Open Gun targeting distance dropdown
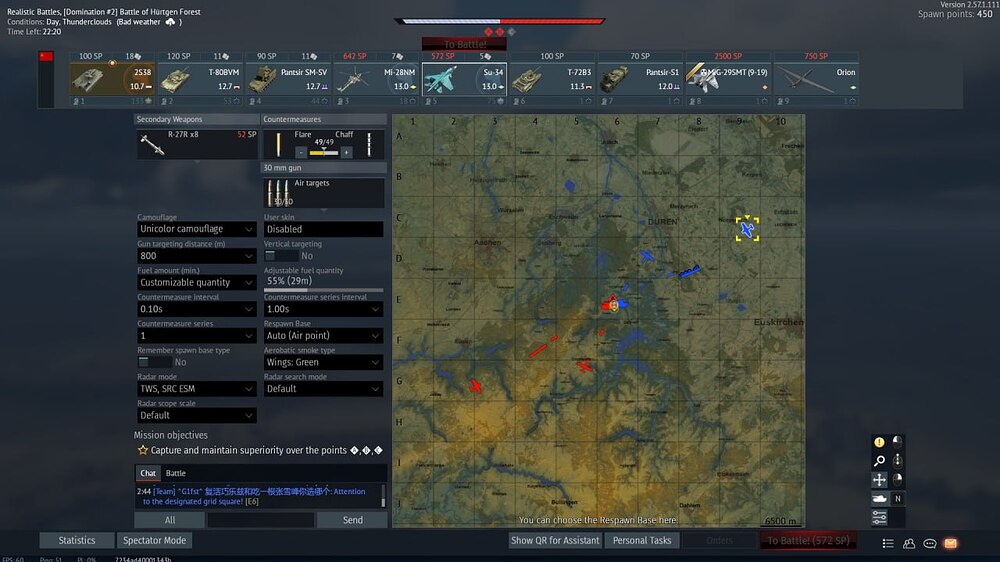 (x=196, y=256)
